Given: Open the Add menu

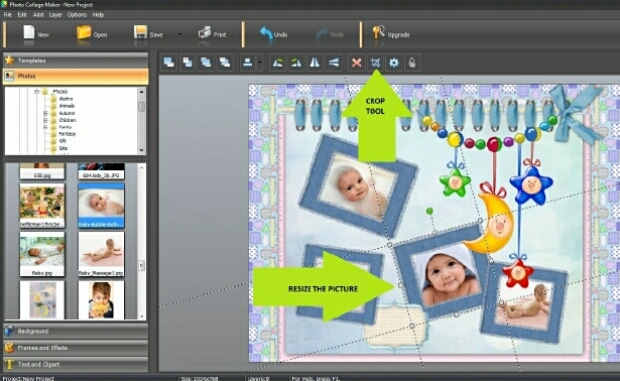Looking at the screenshot, I should [38, 15].
